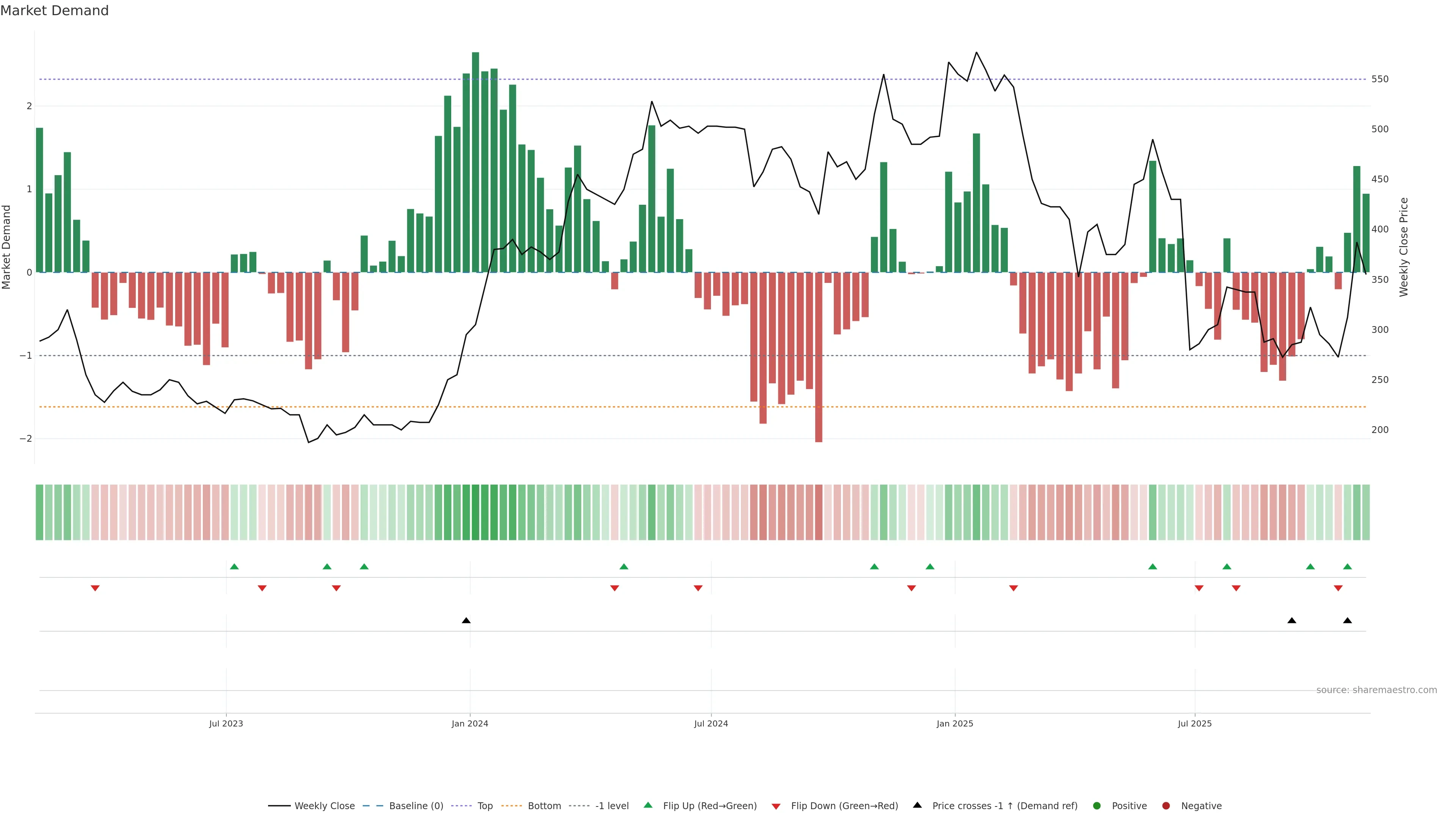The image size is (1456, 819).
Task: Click the Weekly Close Price axis title
Action: [x=1404, y=247]
